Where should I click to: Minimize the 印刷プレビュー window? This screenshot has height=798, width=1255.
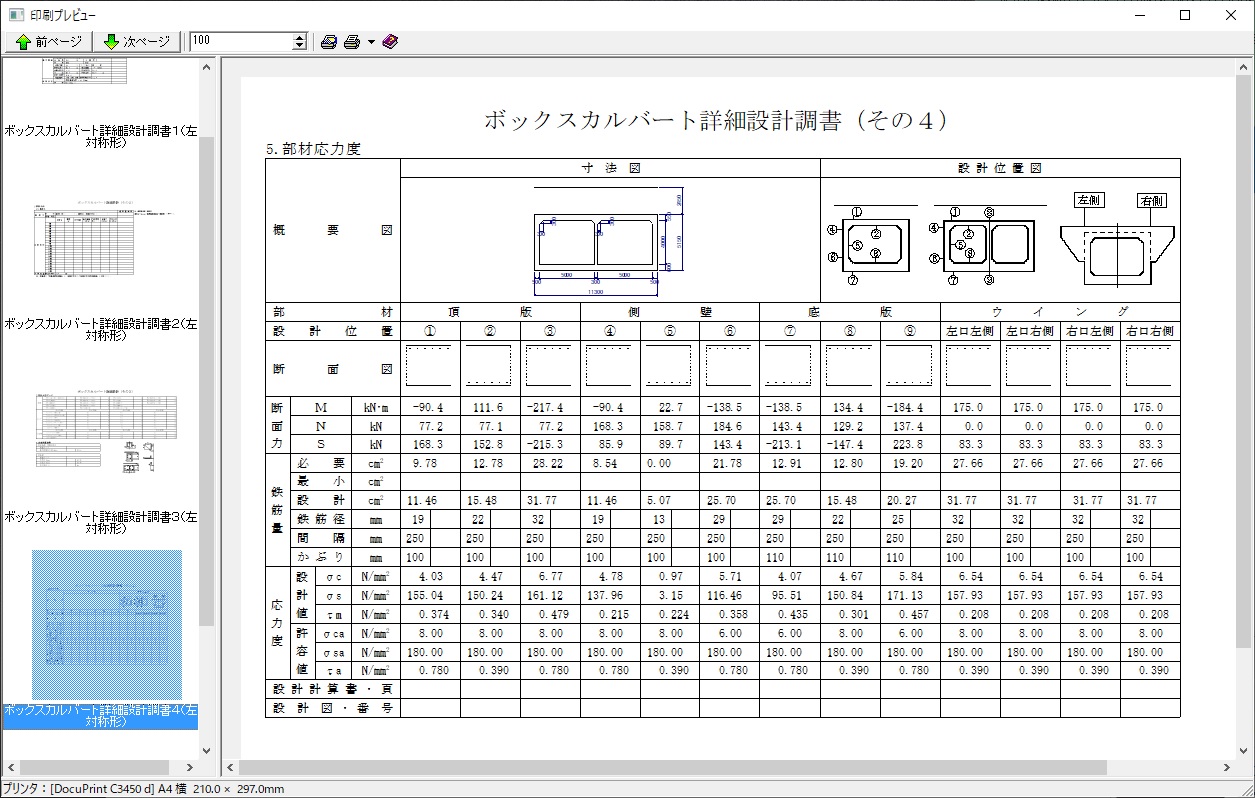point(1139,15)
